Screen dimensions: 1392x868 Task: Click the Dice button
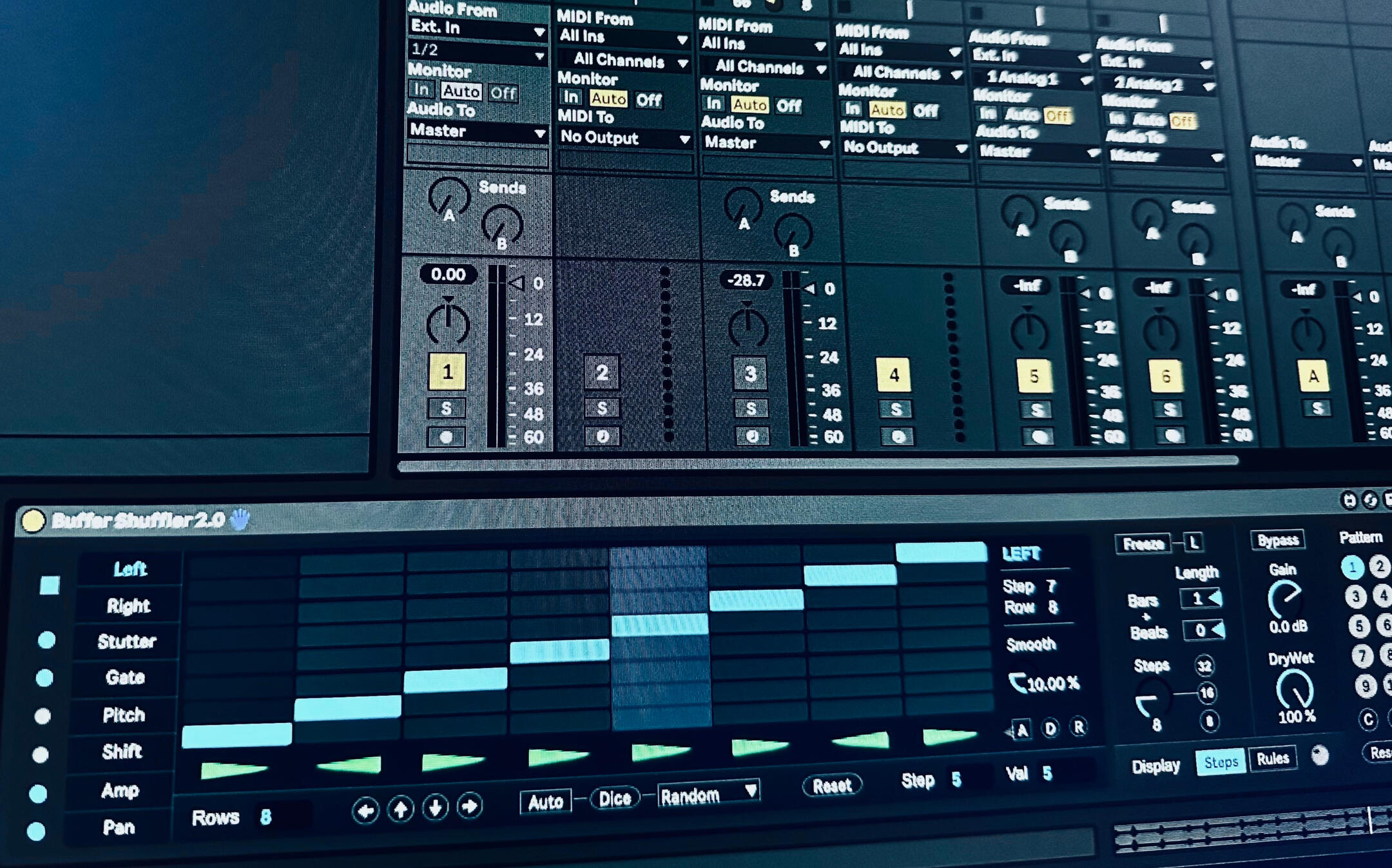(615, 798)
